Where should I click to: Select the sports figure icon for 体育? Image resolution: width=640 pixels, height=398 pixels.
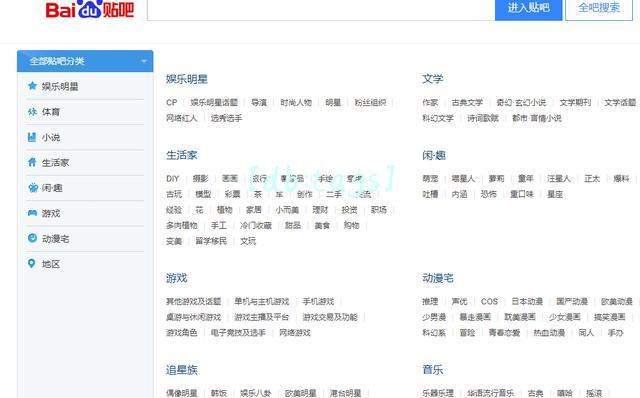coord(32,111)
